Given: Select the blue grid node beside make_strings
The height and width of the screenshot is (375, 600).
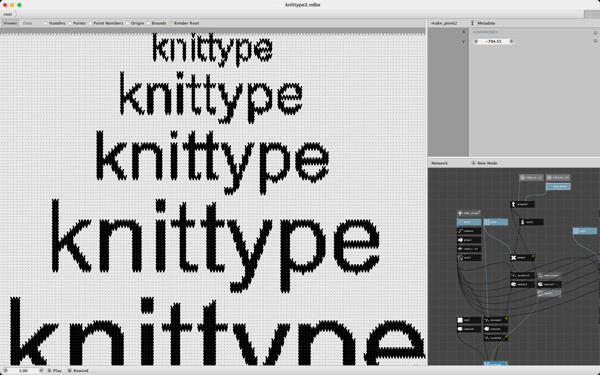Looking at the screenshot, I should pos(496,222).
